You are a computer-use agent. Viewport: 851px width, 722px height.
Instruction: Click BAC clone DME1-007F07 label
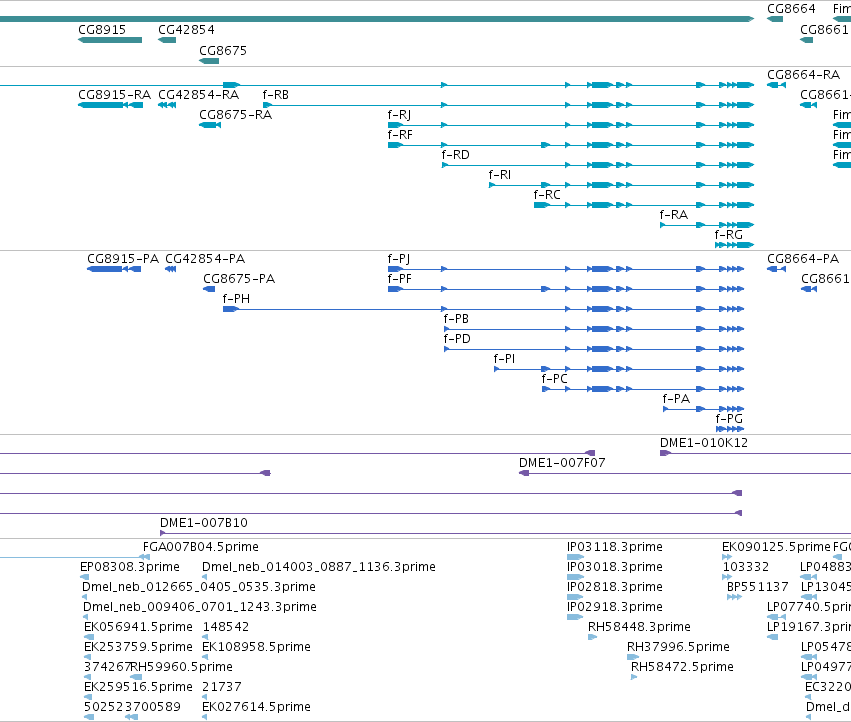pyautogui.click(x=562, y=463)
